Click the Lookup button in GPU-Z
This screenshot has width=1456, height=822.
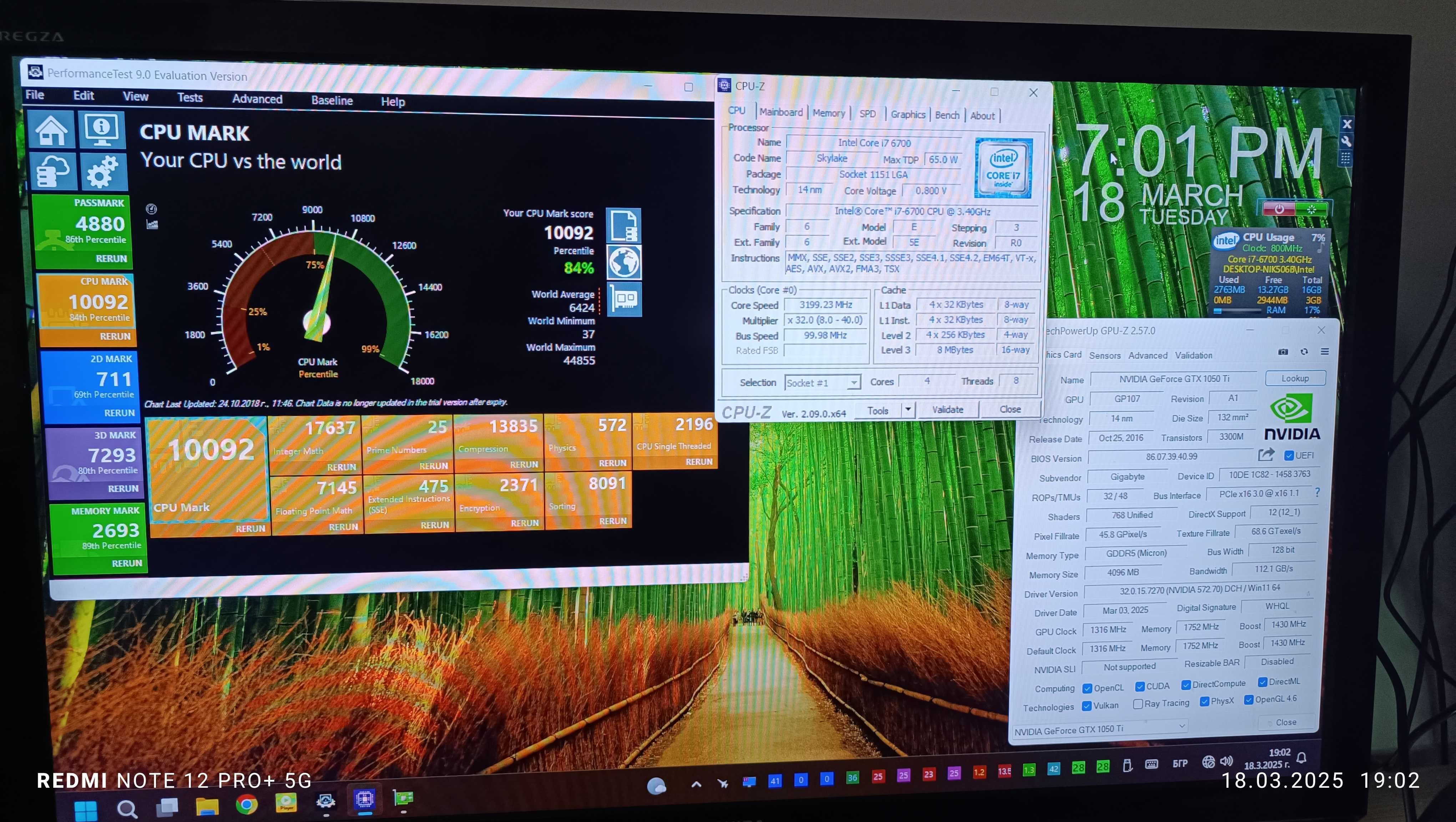tap(1295, 378)
